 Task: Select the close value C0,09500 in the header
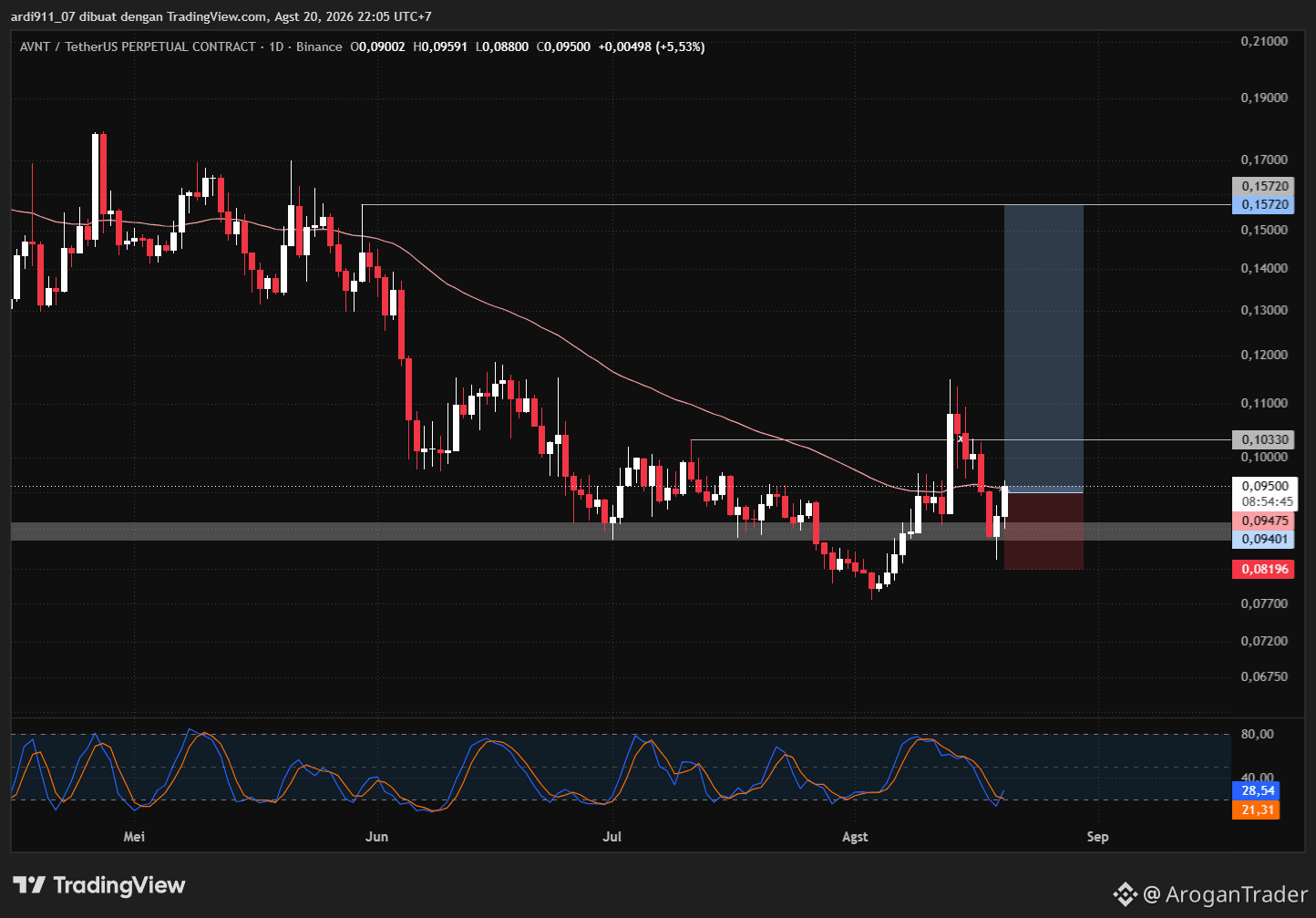tap(563, 46)
